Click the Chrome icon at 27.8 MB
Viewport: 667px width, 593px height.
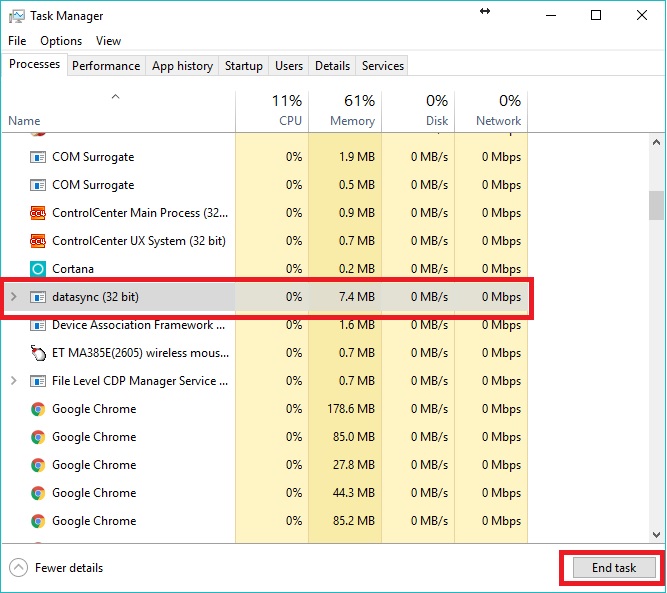pos(38,465)
